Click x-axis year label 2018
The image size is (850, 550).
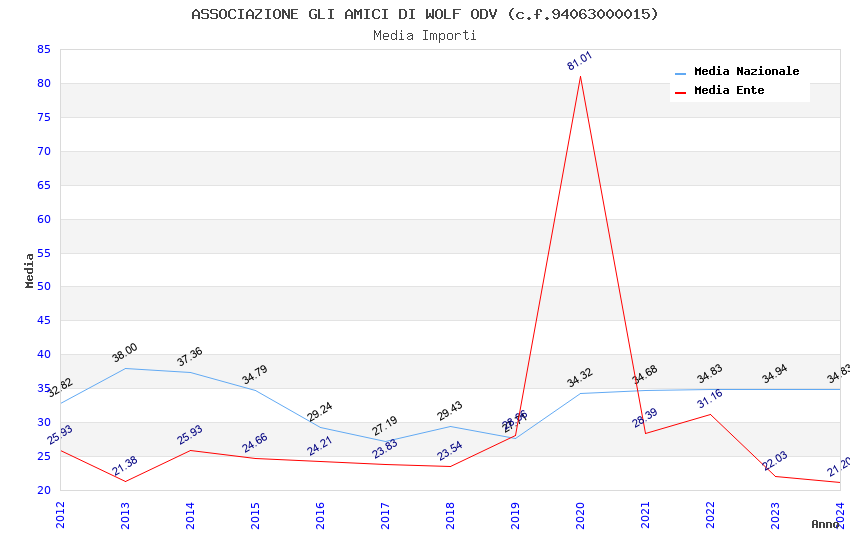pos(450,515)
